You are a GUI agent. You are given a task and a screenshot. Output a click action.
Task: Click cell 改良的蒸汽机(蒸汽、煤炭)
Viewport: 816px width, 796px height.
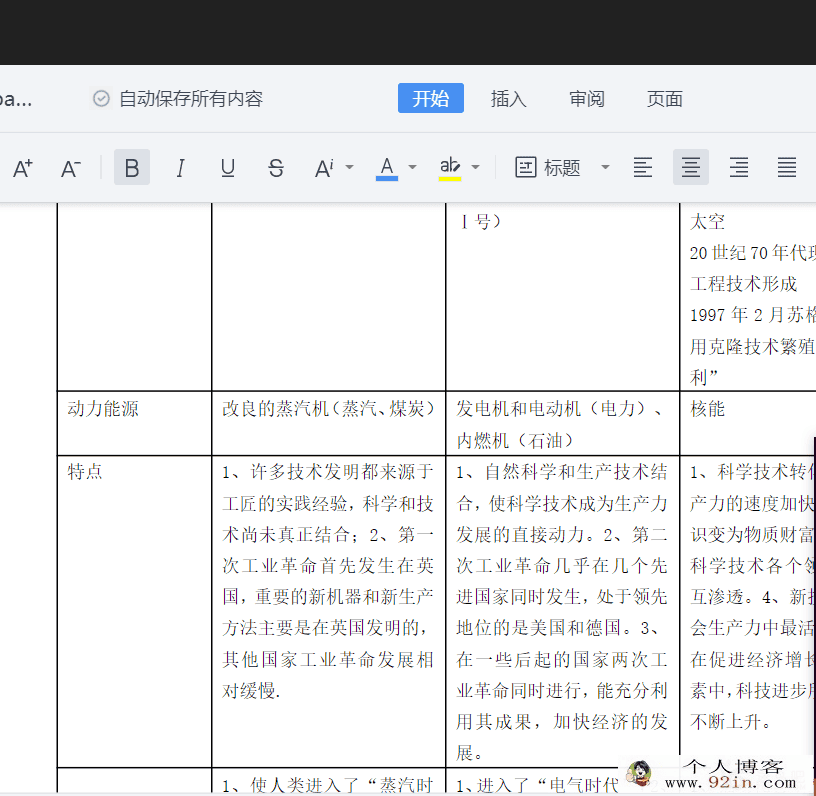328,423
